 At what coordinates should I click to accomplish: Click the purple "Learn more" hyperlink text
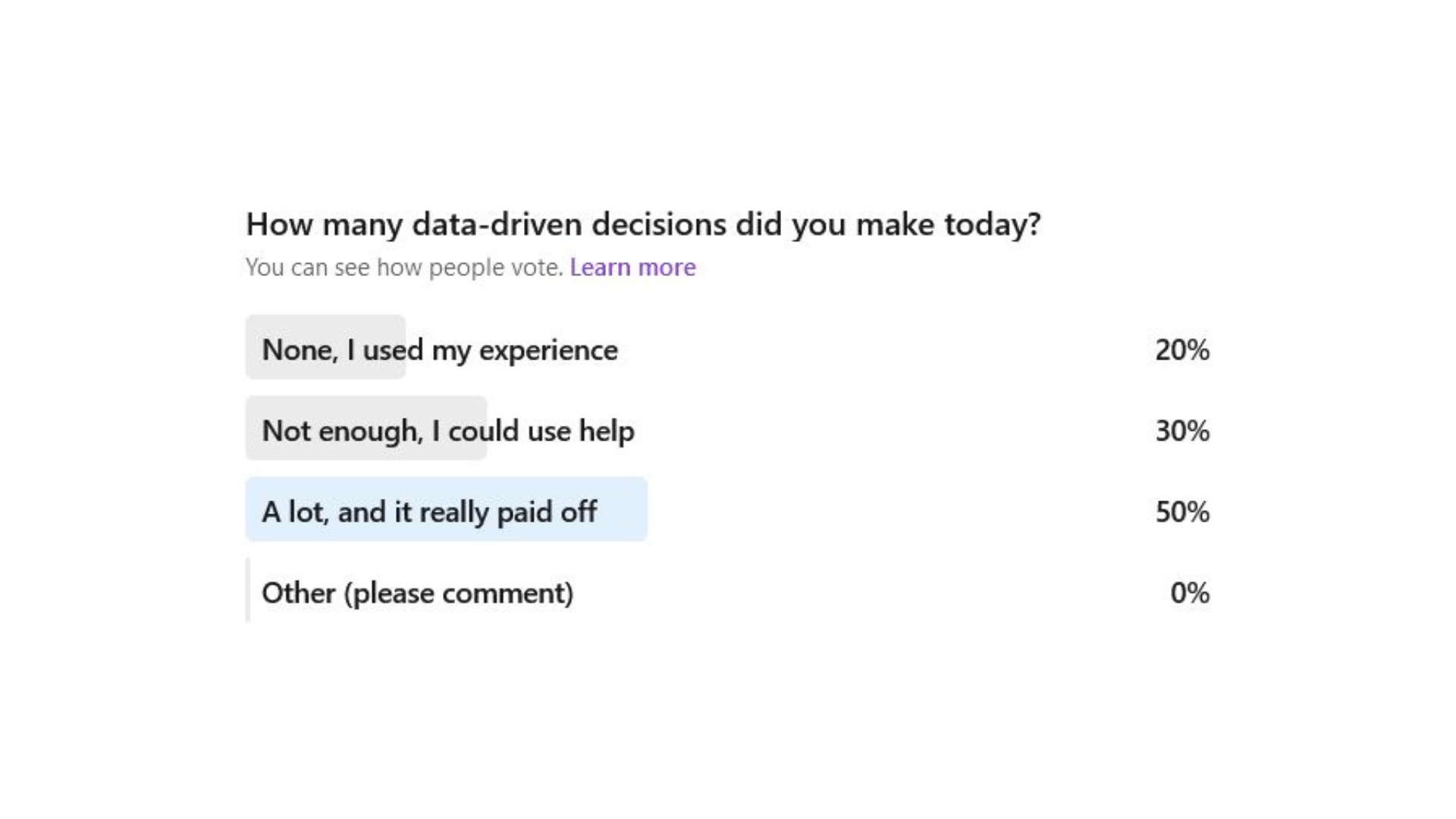pyautogui.click(x=633, y=267)
